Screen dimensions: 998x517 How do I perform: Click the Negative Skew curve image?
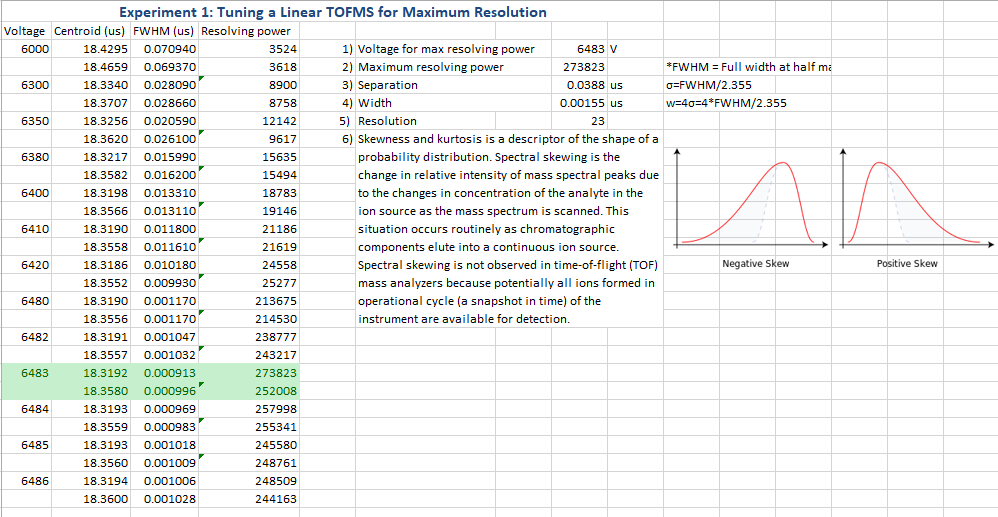755,200
